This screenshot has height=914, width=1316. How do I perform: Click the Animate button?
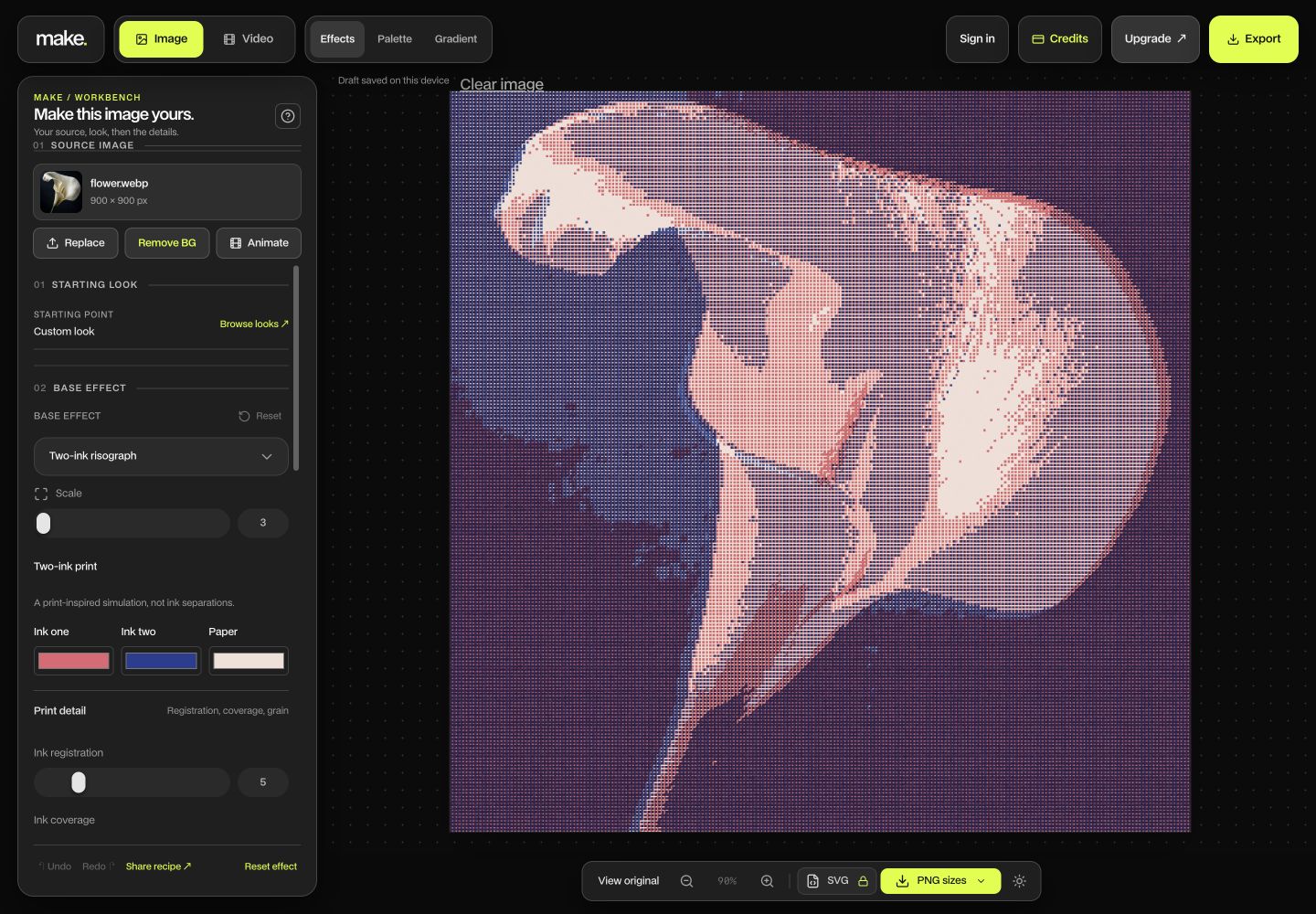[x=259, y=243]
